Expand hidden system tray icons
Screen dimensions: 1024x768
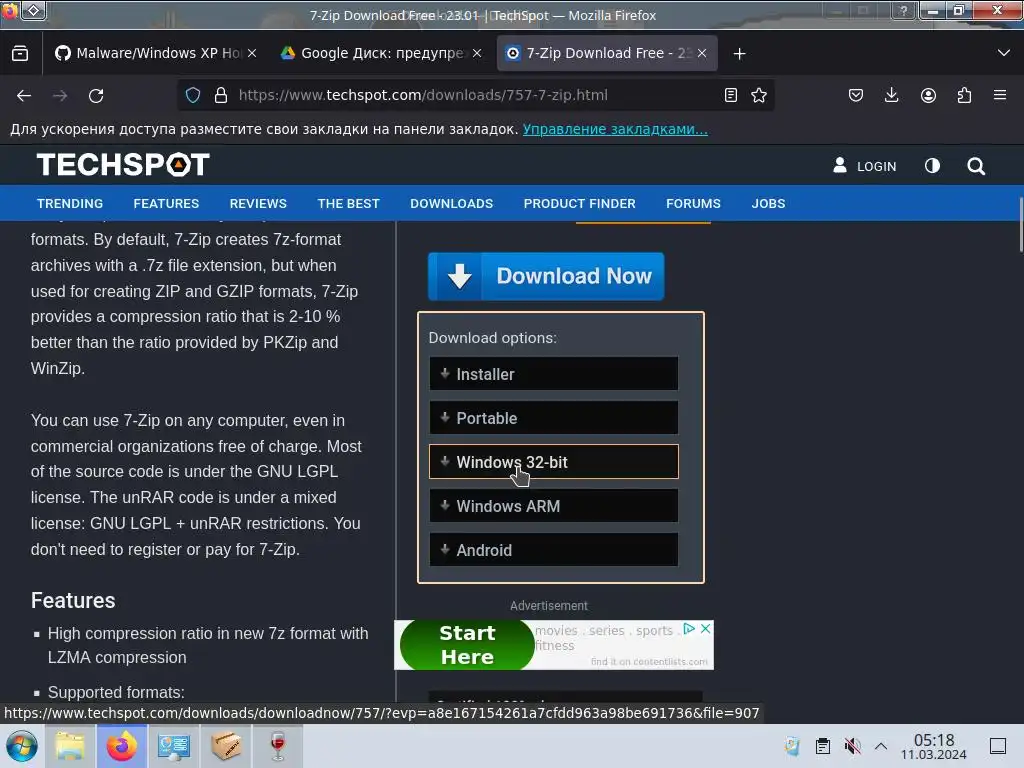(x=881, y=746)
